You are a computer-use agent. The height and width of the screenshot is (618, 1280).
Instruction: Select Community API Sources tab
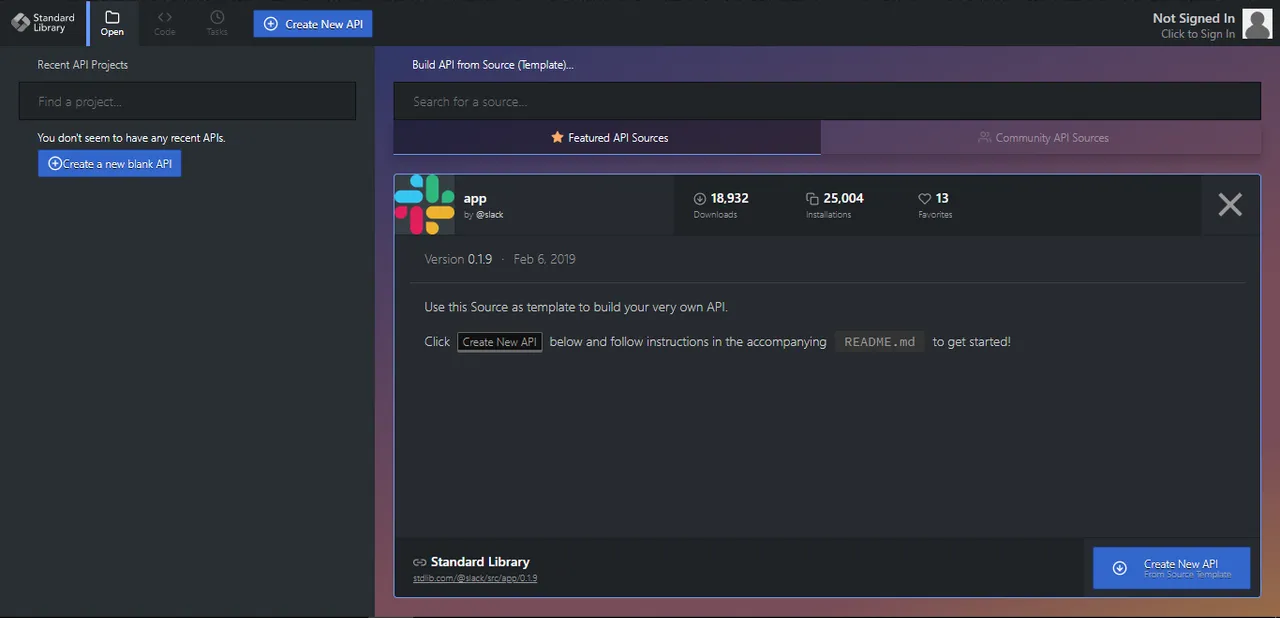1041,138
